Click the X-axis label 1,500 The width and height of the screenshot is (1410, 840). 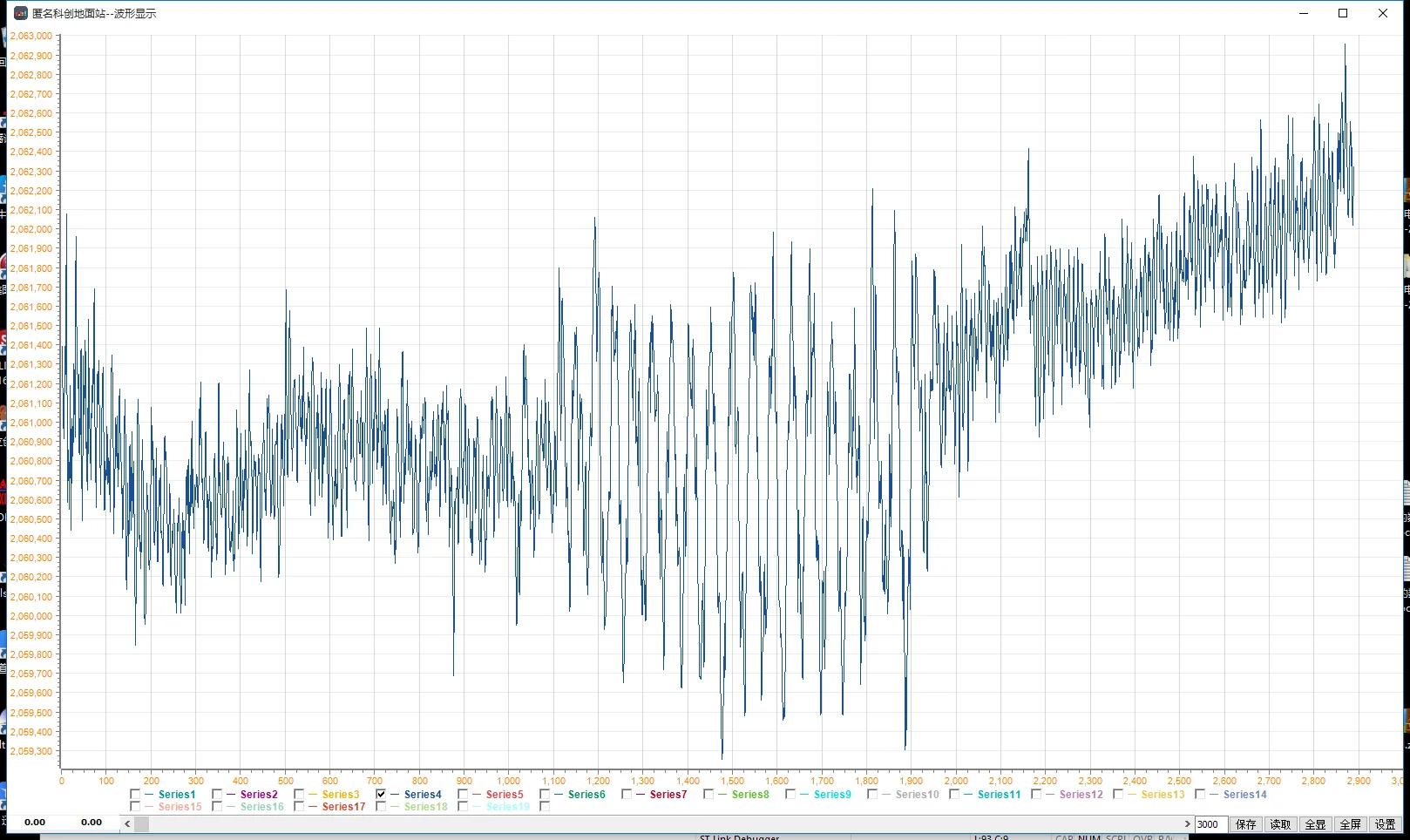(733, 781)
